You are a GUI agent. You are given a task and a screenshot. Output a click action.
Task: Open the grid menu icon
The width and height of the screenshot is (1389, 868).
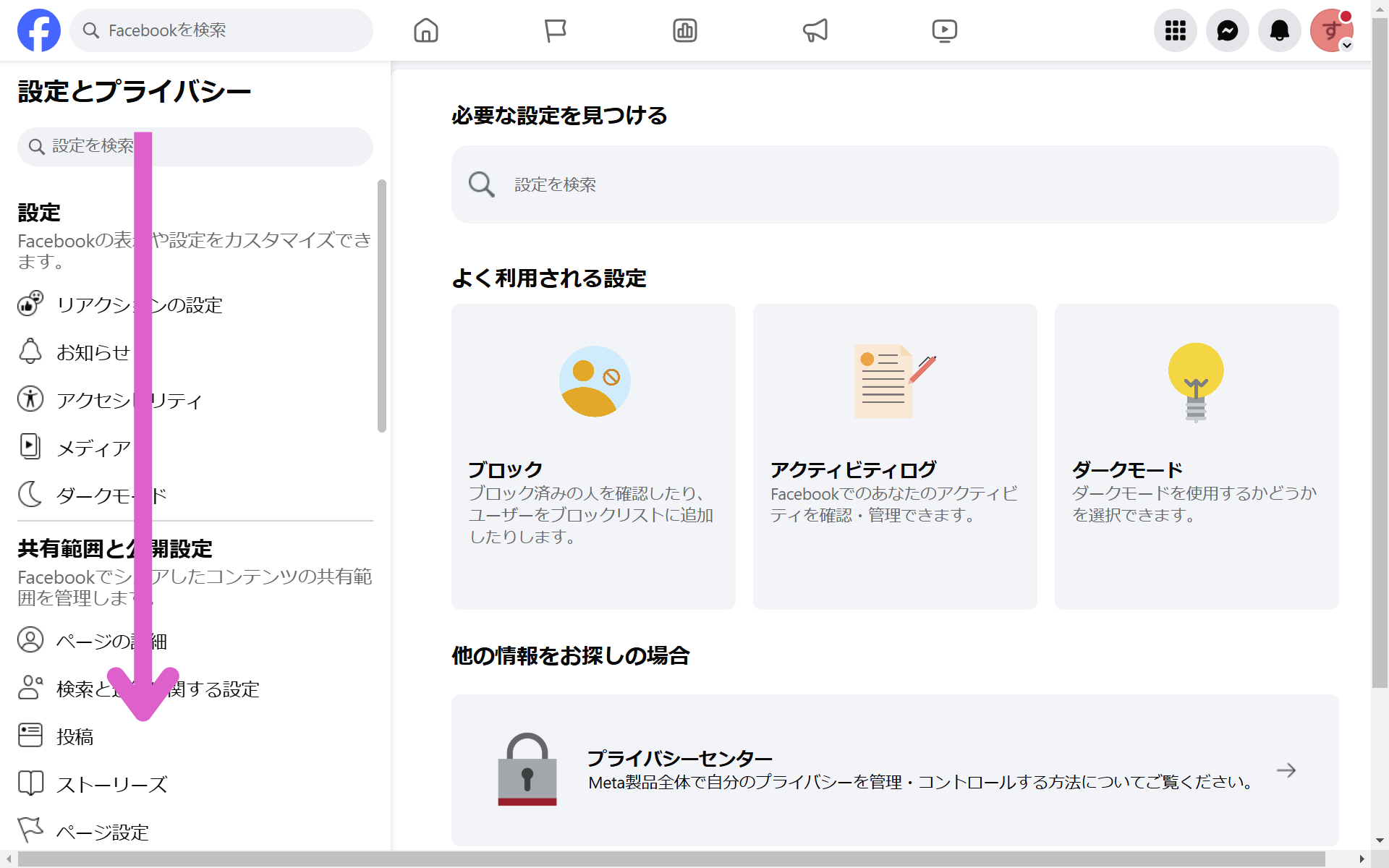click(1175, 30)
